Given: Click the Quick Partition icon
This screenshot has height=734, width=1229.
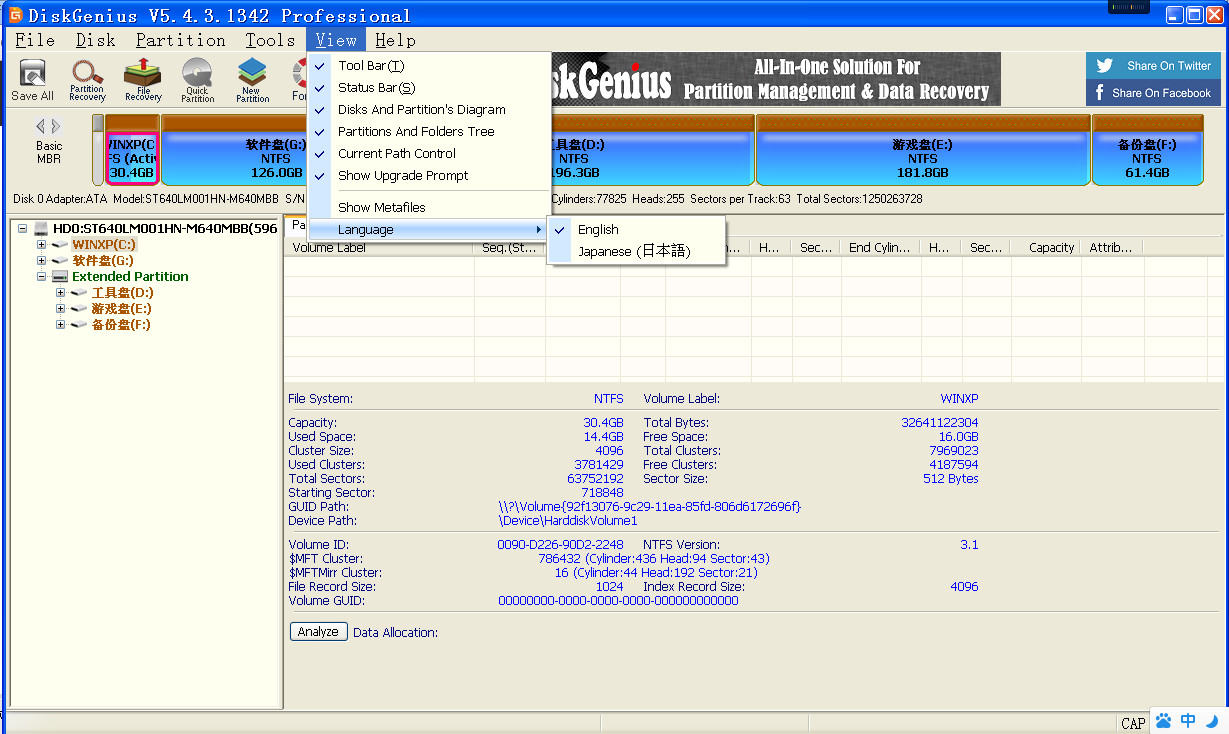Looking at the screenshot, I should point(197,79).
